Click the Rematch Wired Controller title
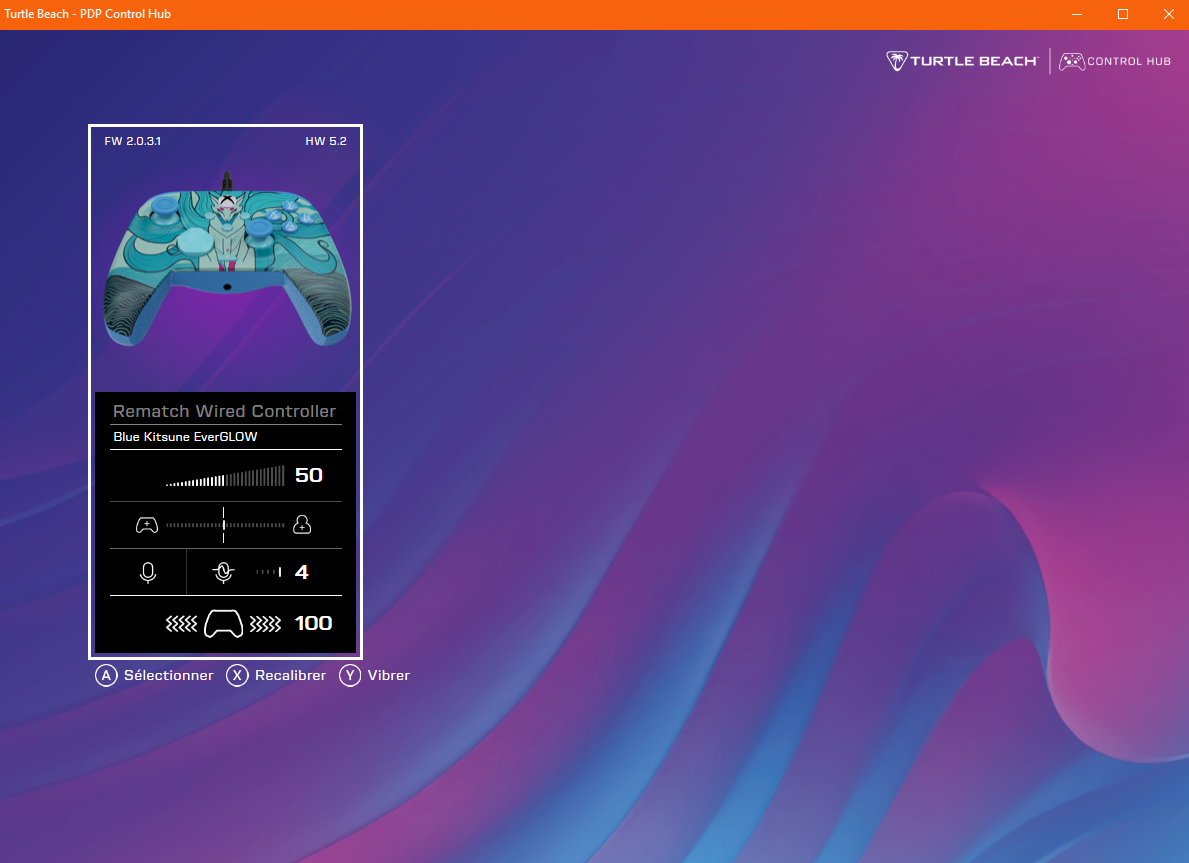 point(225,411)
